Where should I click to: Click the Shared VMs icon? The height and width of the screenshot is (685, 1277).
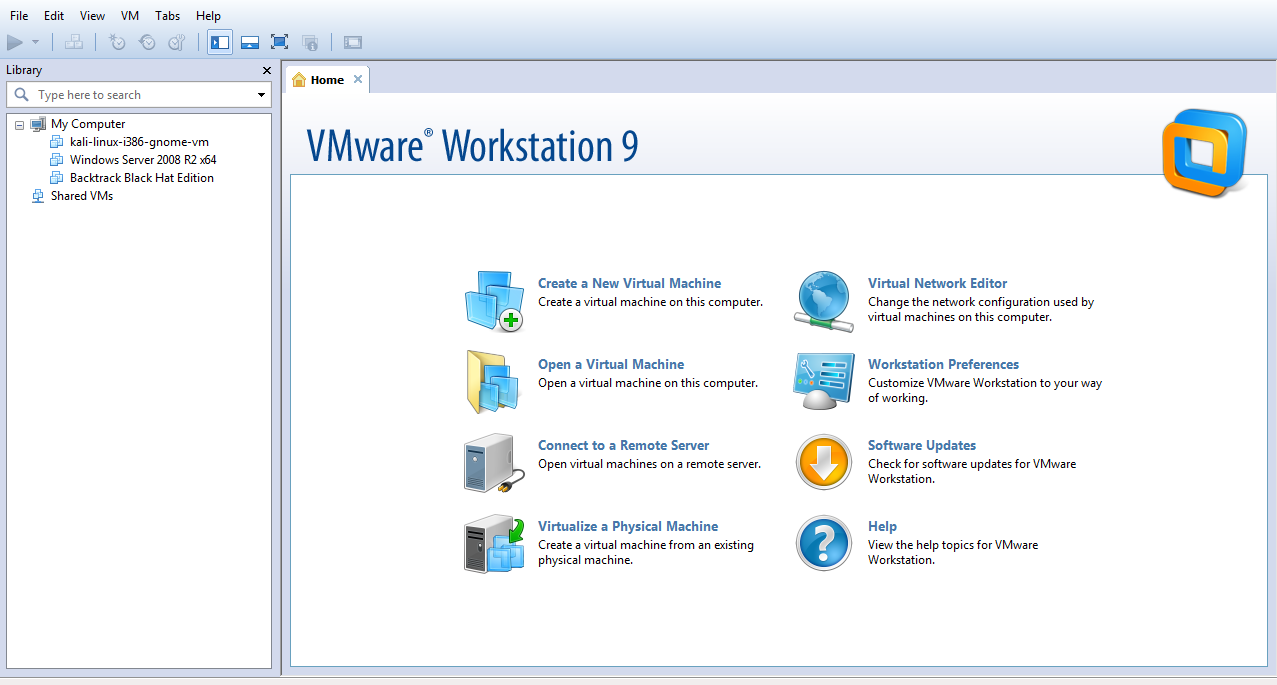38,196
